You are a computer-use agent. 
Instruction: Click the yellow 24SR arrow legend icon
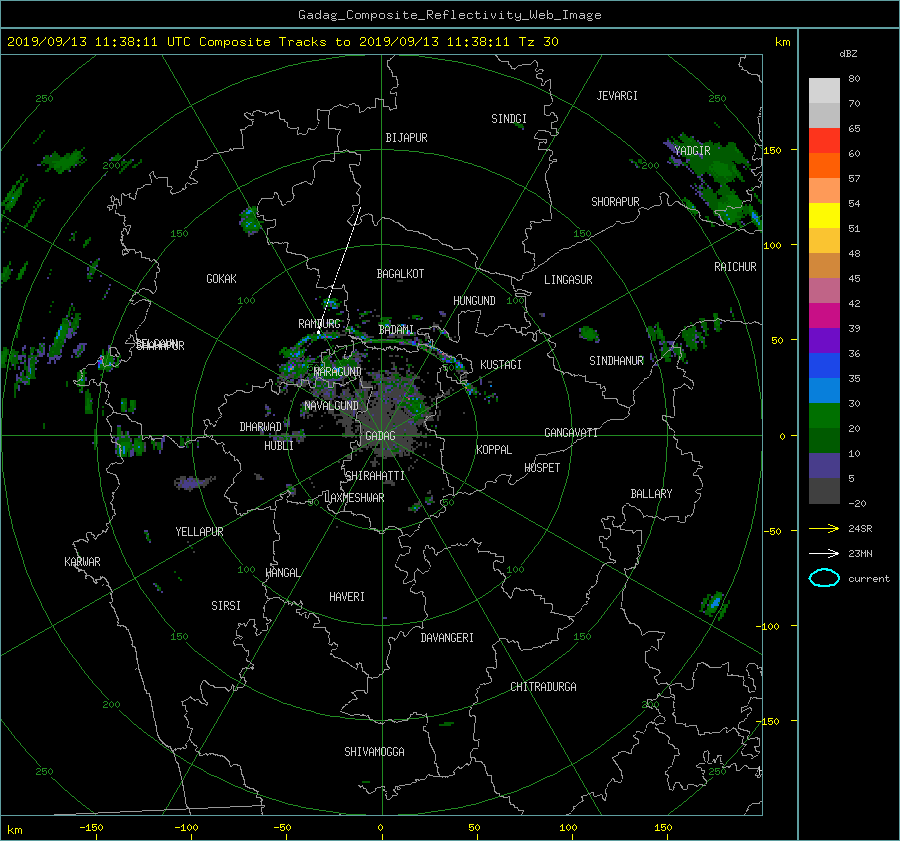tap(824, 528)
